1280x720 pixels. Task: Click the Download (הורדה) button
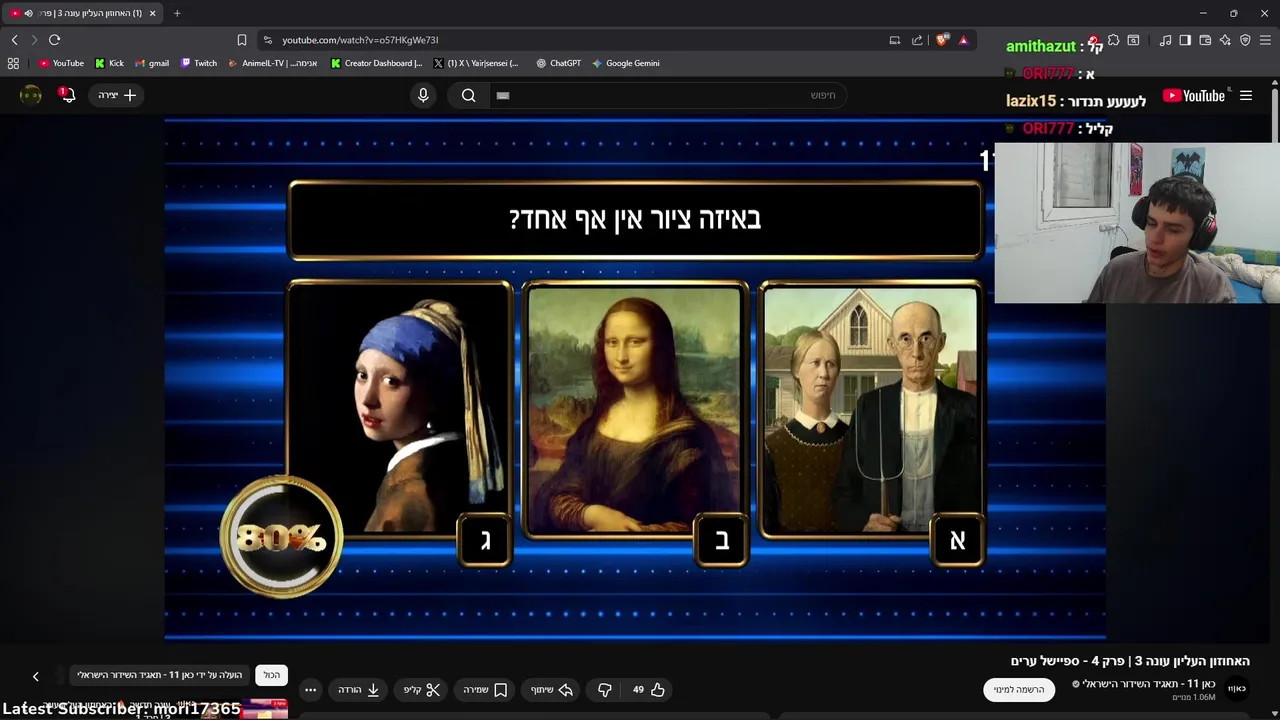(x=359, y=690)
